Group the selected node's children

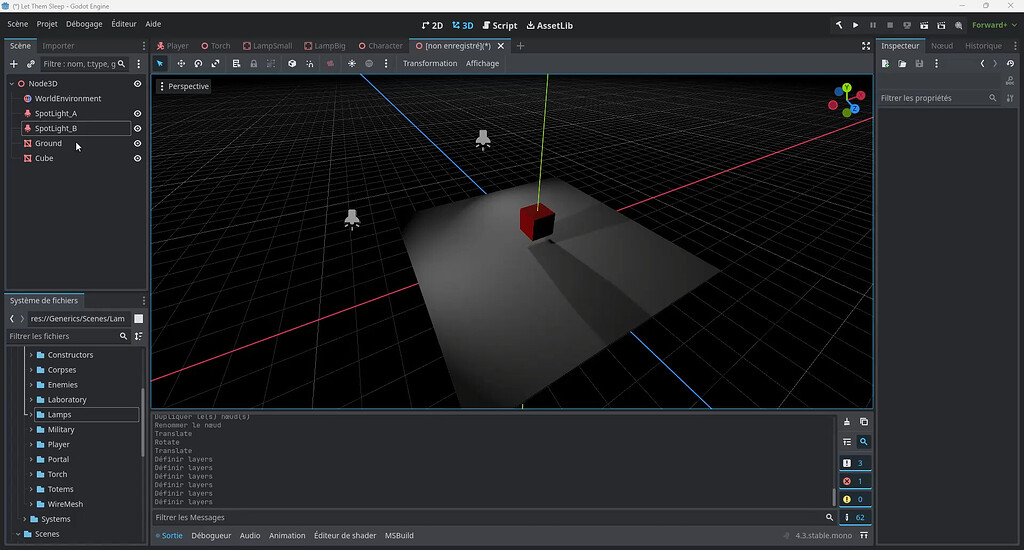271,63
